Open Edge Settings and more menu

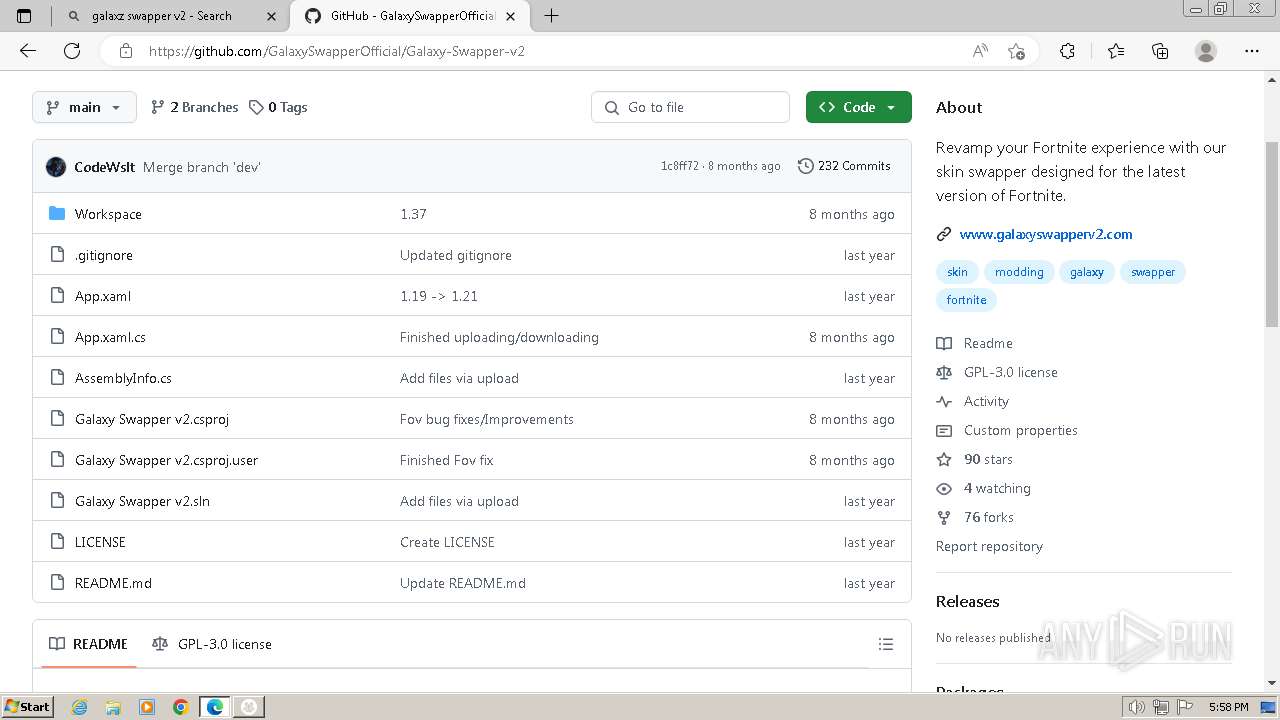pyautogui.click(x=1252, y=51)
